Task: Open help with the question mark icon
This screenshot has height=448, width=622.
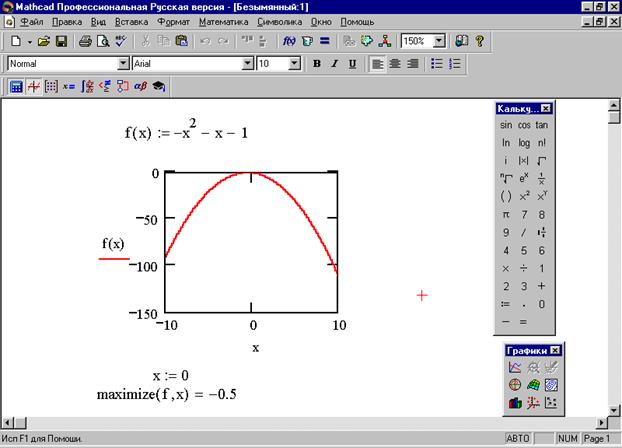Action: (x=480, y=41)
